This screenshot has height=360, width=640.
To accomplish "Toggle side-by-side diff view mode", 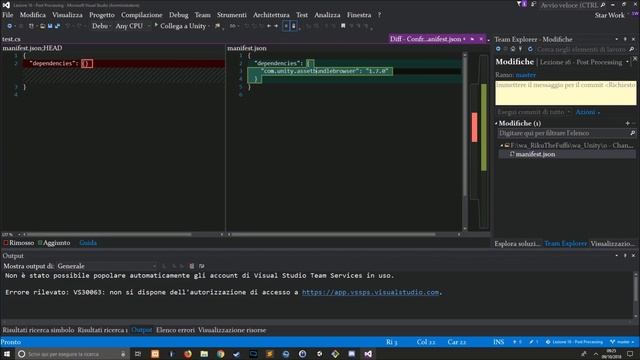I will (286, 26).
